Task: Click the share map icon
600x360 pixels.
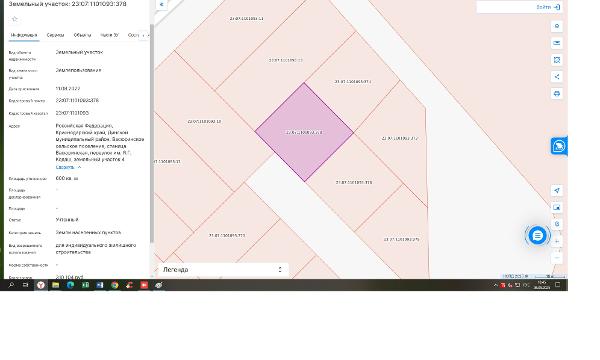Action: (557, 77)
